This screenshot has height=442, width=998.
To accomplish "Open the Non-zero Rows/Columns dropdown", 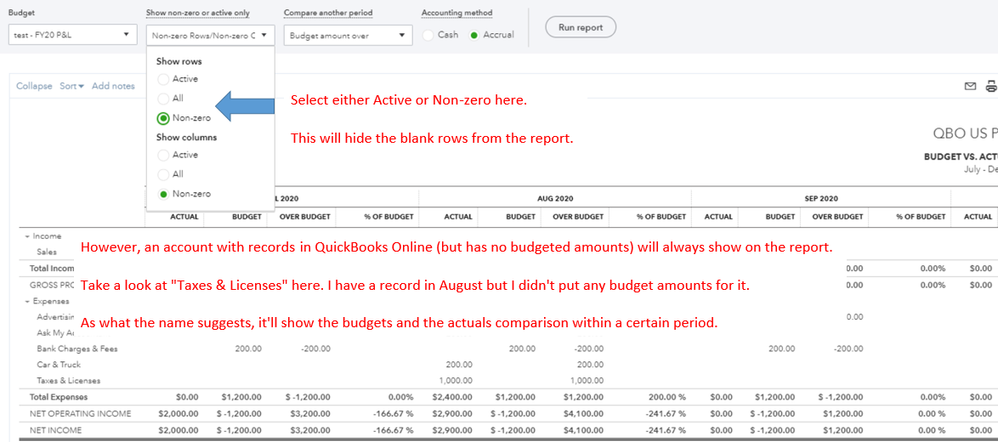I will pyautogui.click(x=210, y=35).
